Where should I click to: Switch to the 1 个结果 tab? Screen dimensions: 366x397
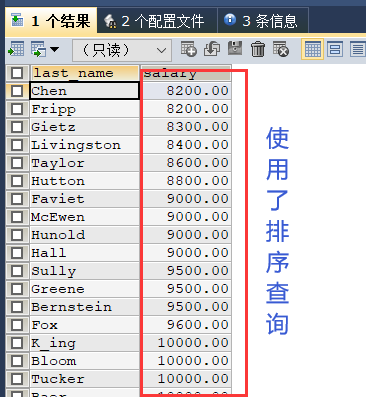51,21
